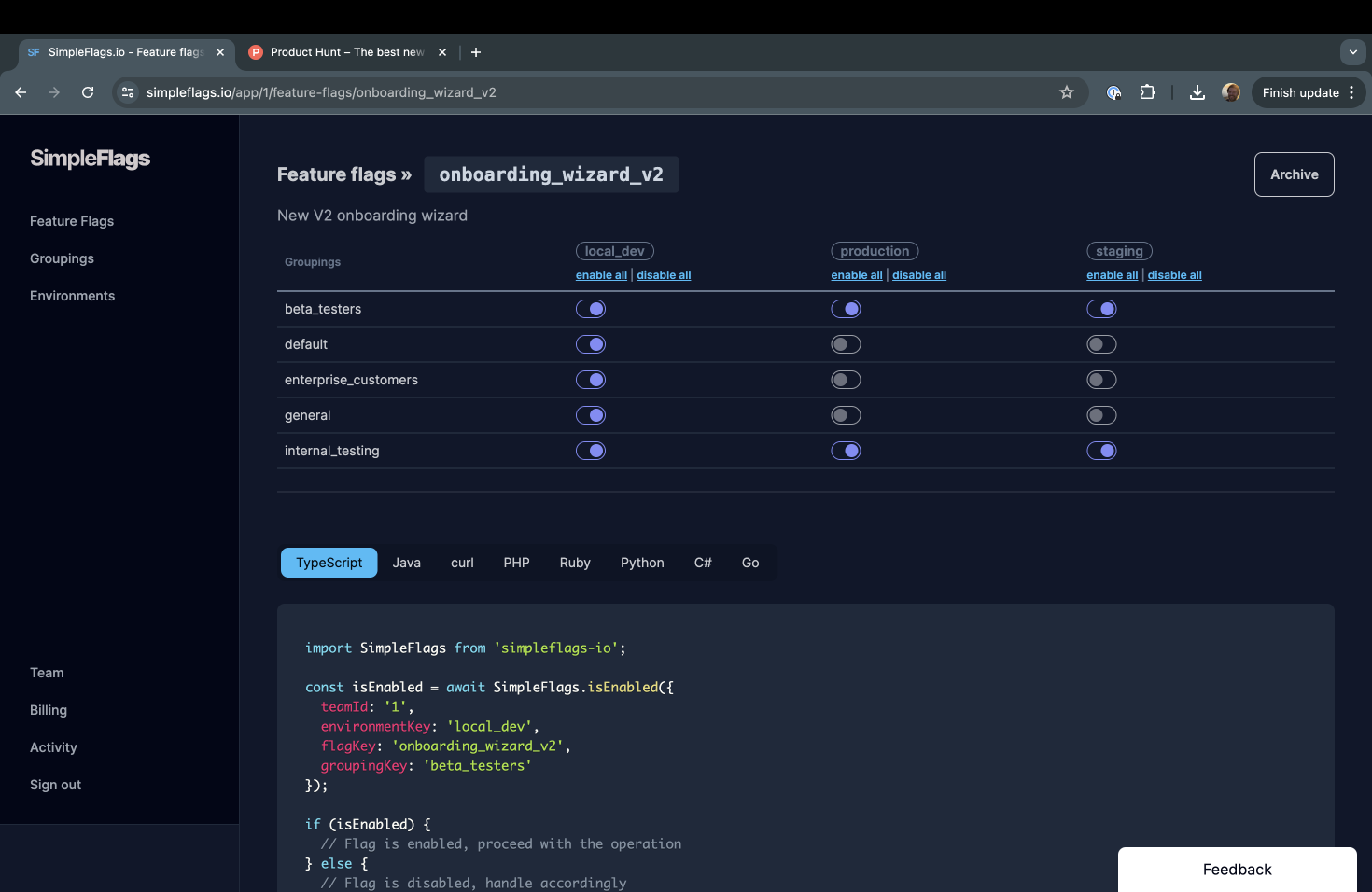Open the password manager extension icon
The height and width of the screenshot is (892, 1372).
[1113, 92]
